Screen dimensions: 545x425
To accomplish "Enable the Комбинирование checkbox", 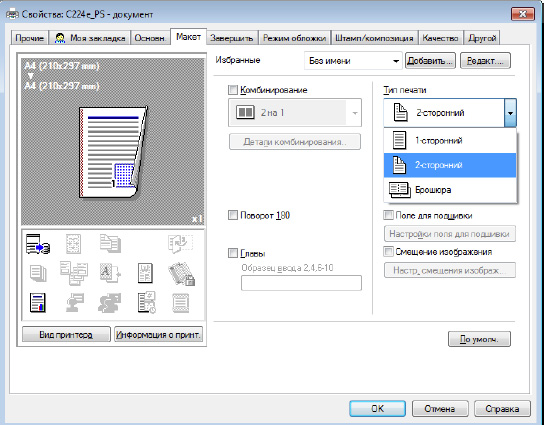I will coord(233,90).
